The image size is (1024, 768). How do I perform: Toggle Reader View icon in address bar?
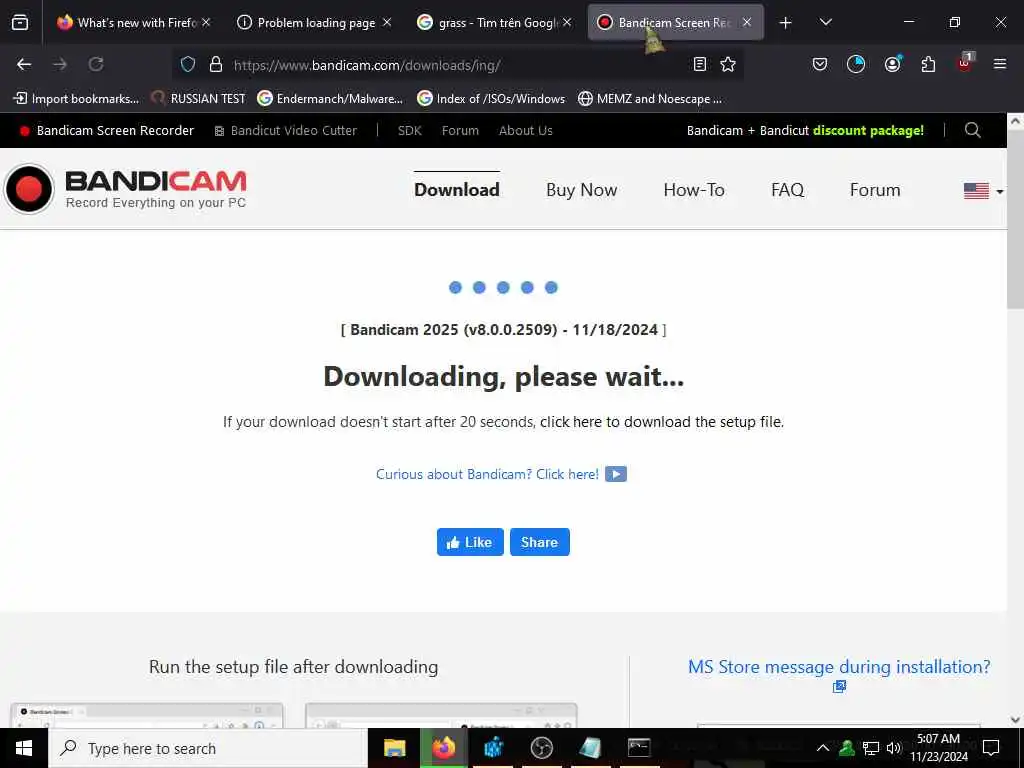pos(699,64)
